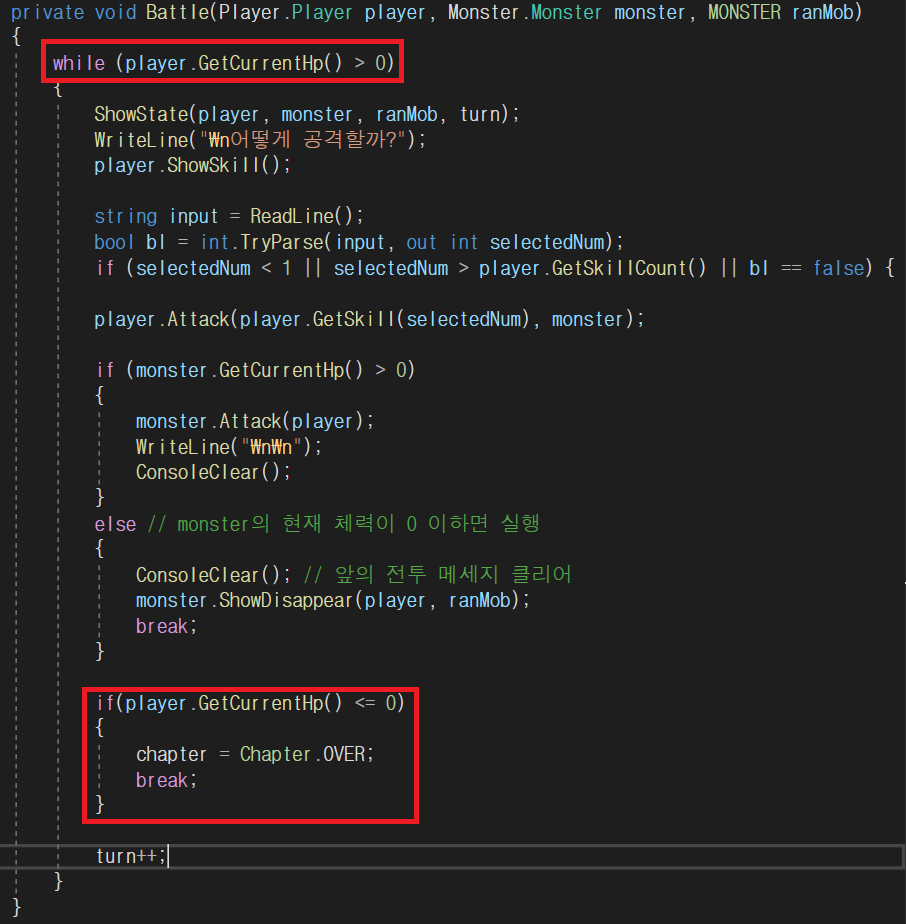The image size is (906, 924).
Task: Click the ShowState call
Action: tap(307, 114)
